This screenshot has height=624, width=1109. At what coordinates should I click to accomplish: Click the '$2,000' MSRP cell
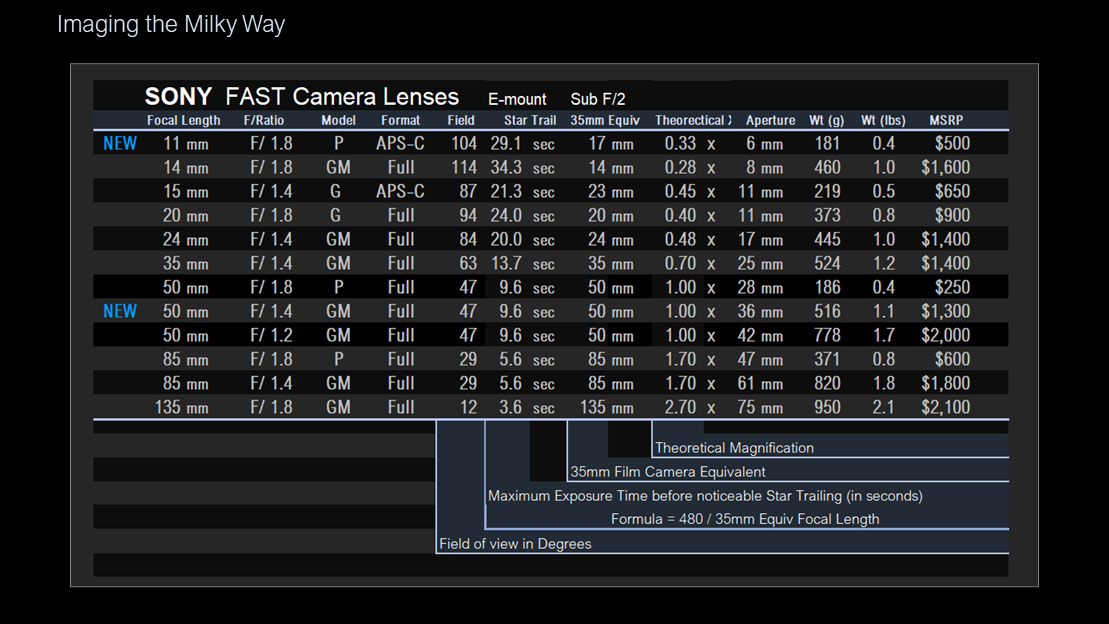946,335
